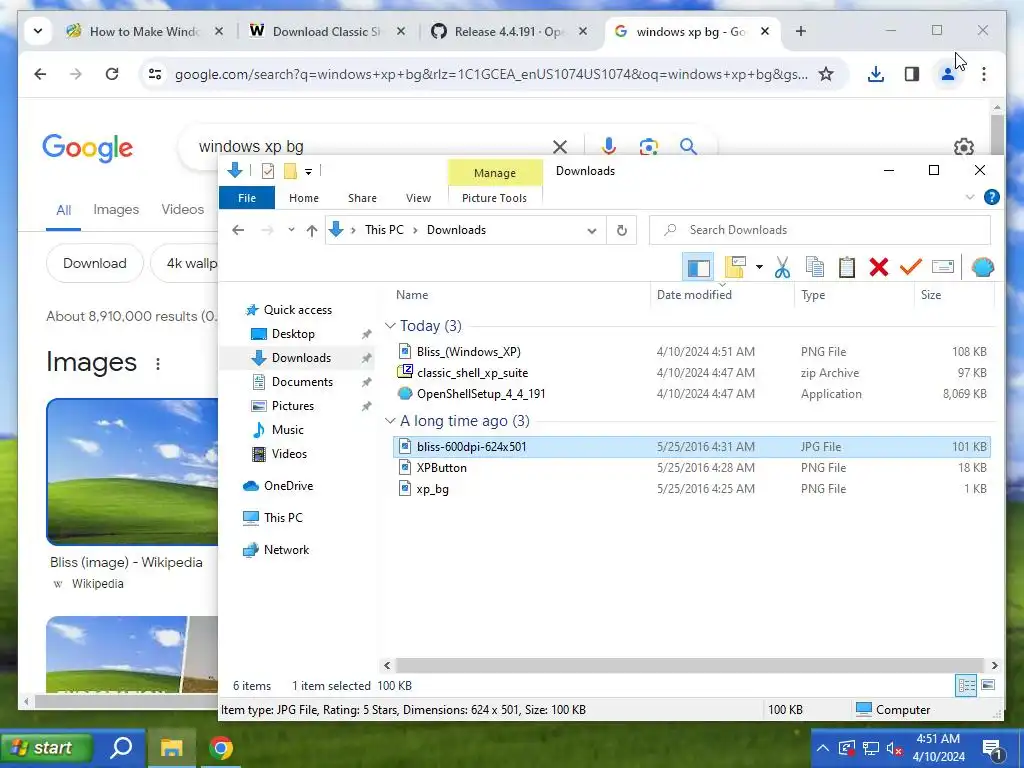Click Chrome bookmark star icon
The image size is (1024, 768).
point(826,74)
